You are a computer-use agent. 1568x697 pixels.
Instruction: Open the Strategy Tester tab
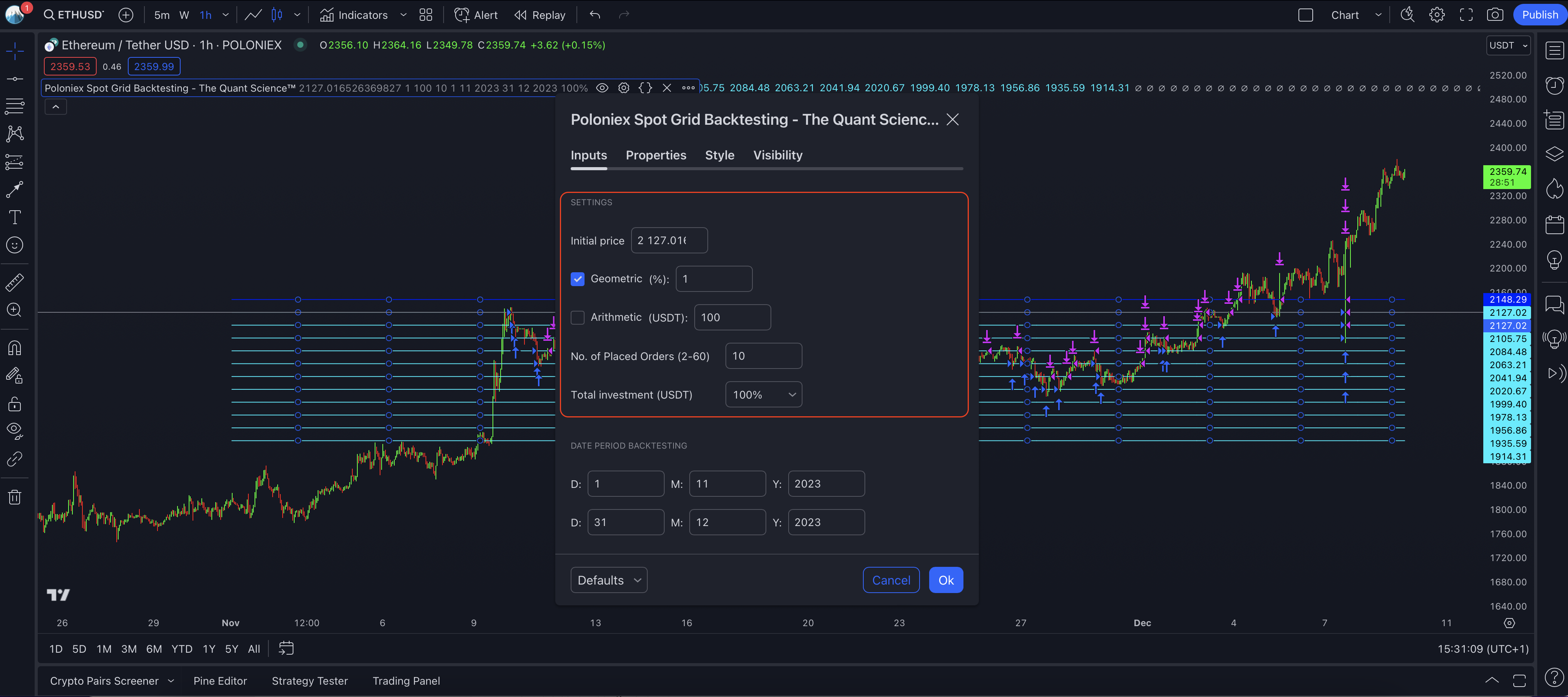(x=309, y=680)
